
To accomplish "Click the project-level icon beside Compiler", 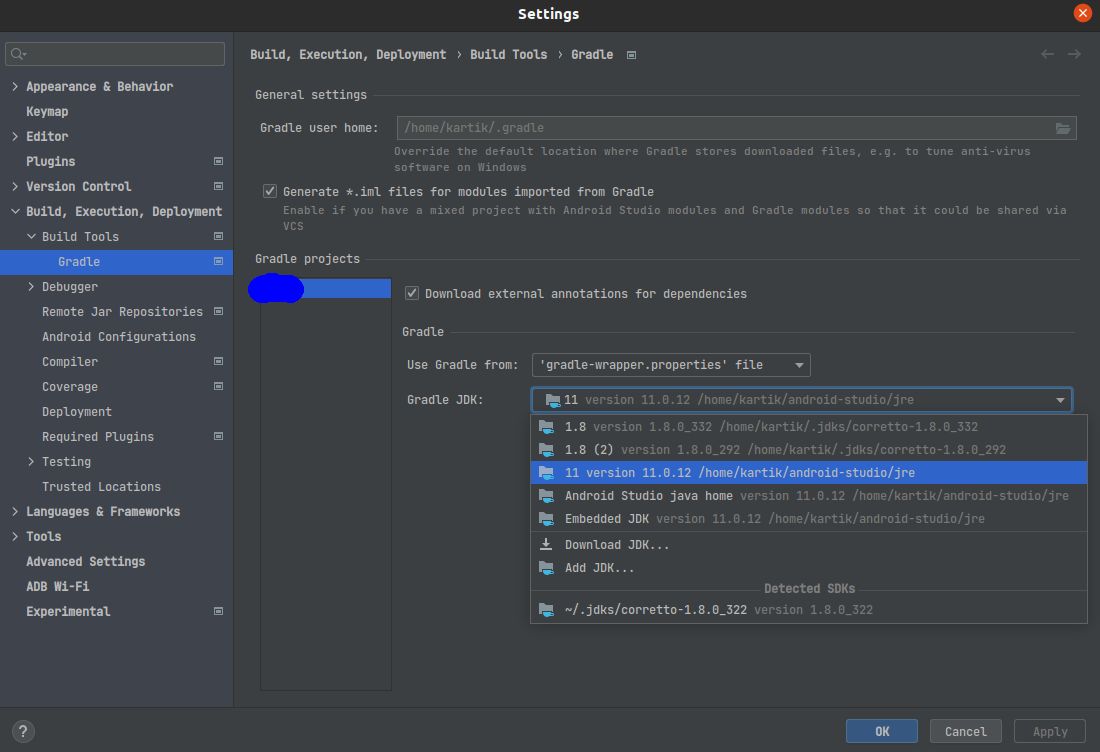I will (218, 361).
